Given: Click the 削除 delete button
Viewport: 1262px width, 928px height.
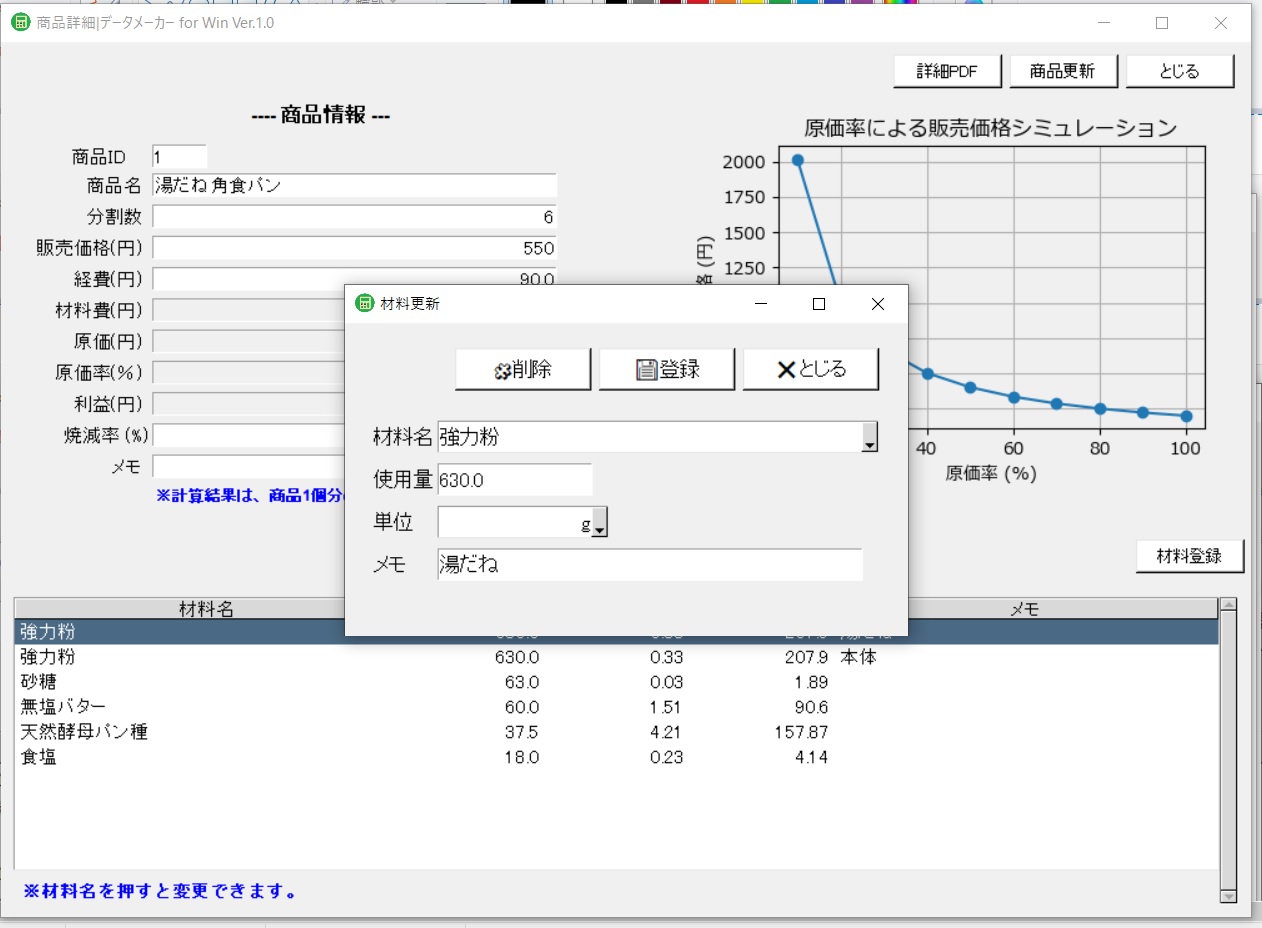Looking at the screenshot, I should (523, 369).
